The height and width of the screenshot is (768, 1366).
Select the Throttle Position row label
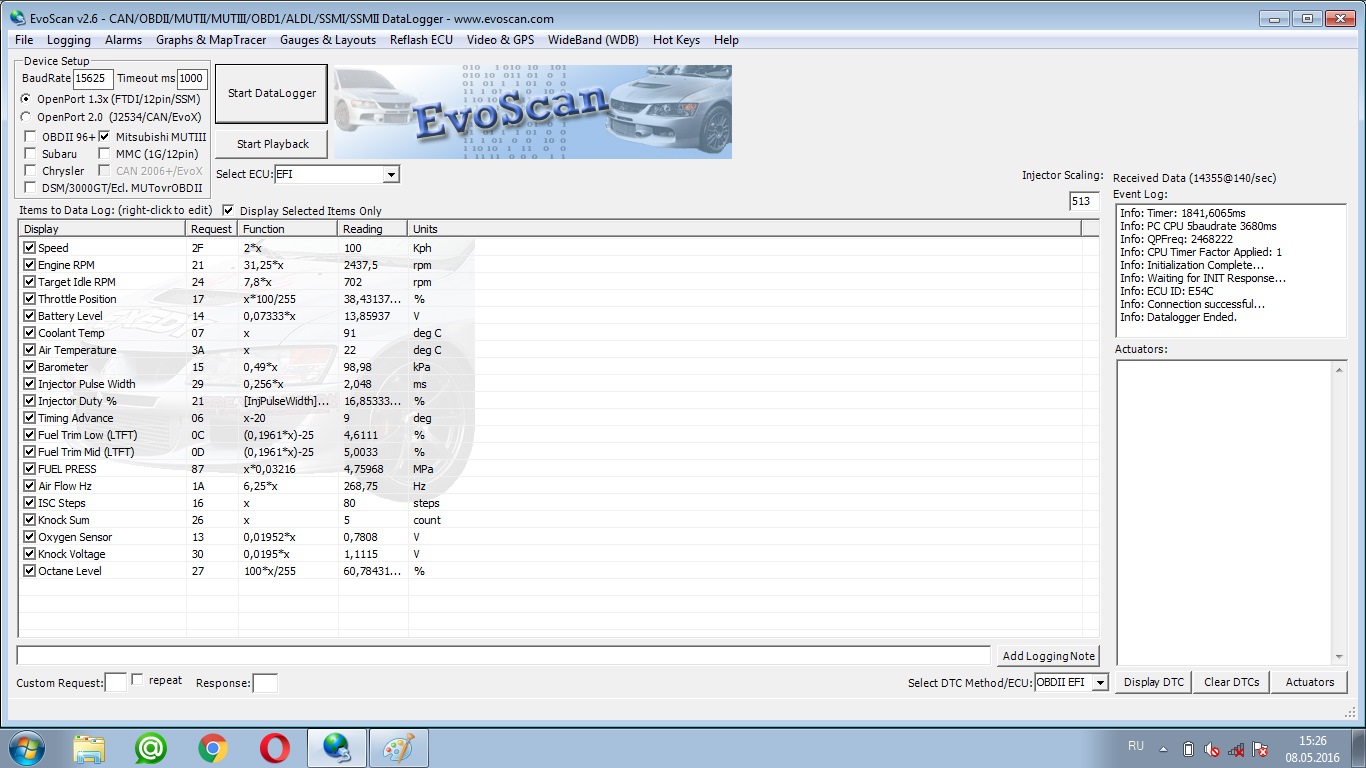click(77, 299)
